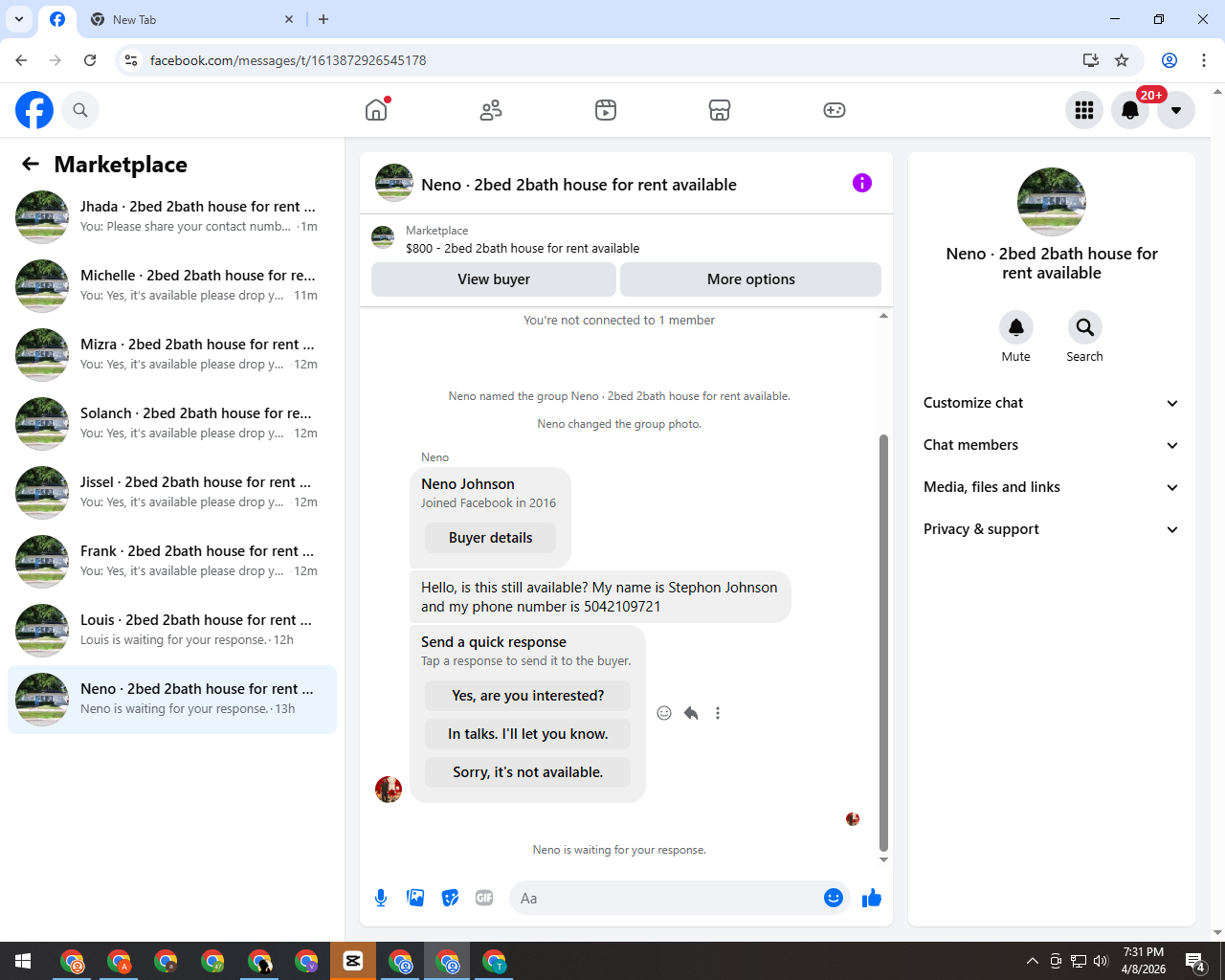The height and width of the screenshot is (980, 1225).
Task: Click volume icon in system tray
Action: pyautogui.click(x=1101, y=961)
